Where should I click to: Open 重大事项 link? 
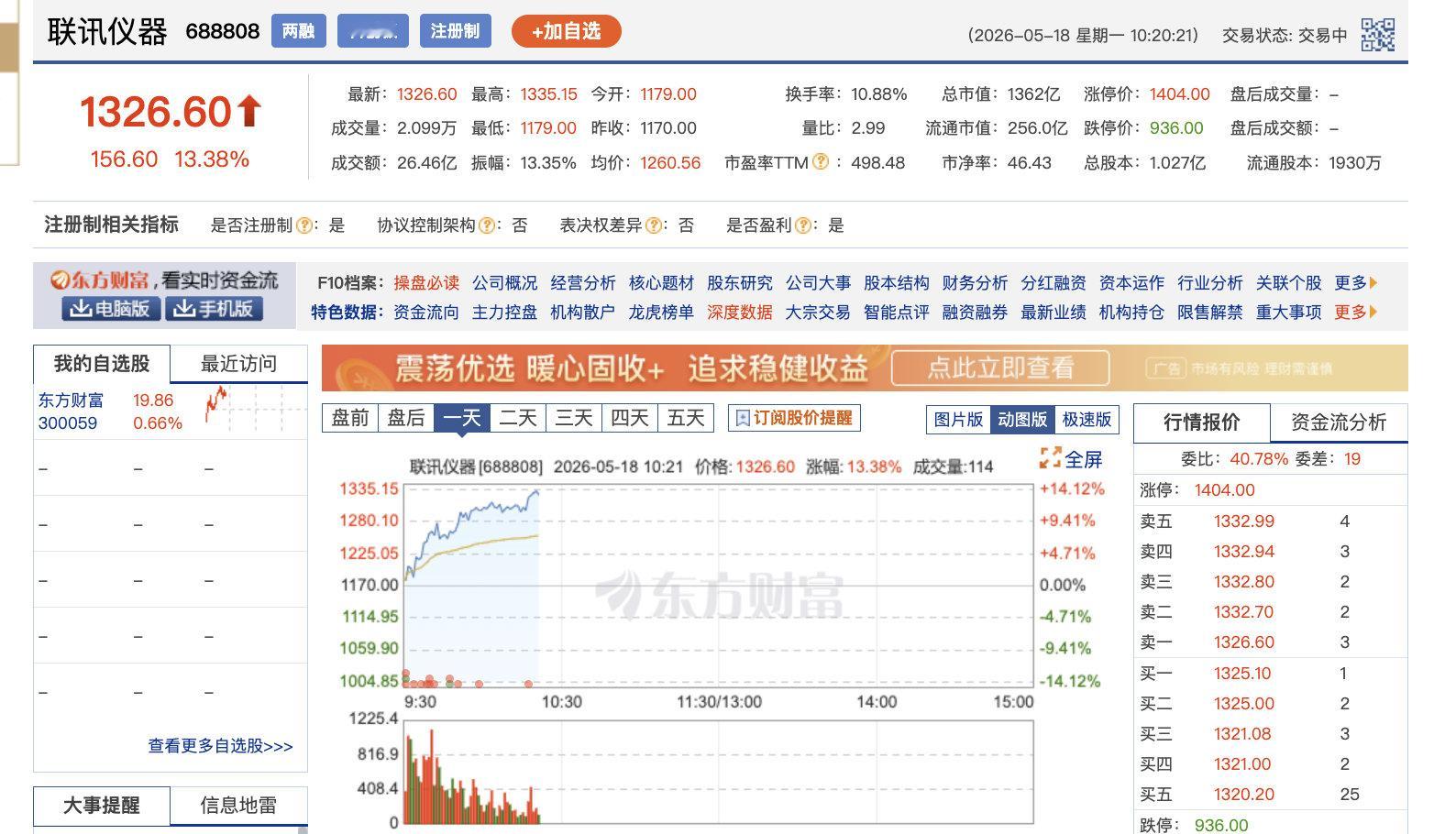[1288, 313]
